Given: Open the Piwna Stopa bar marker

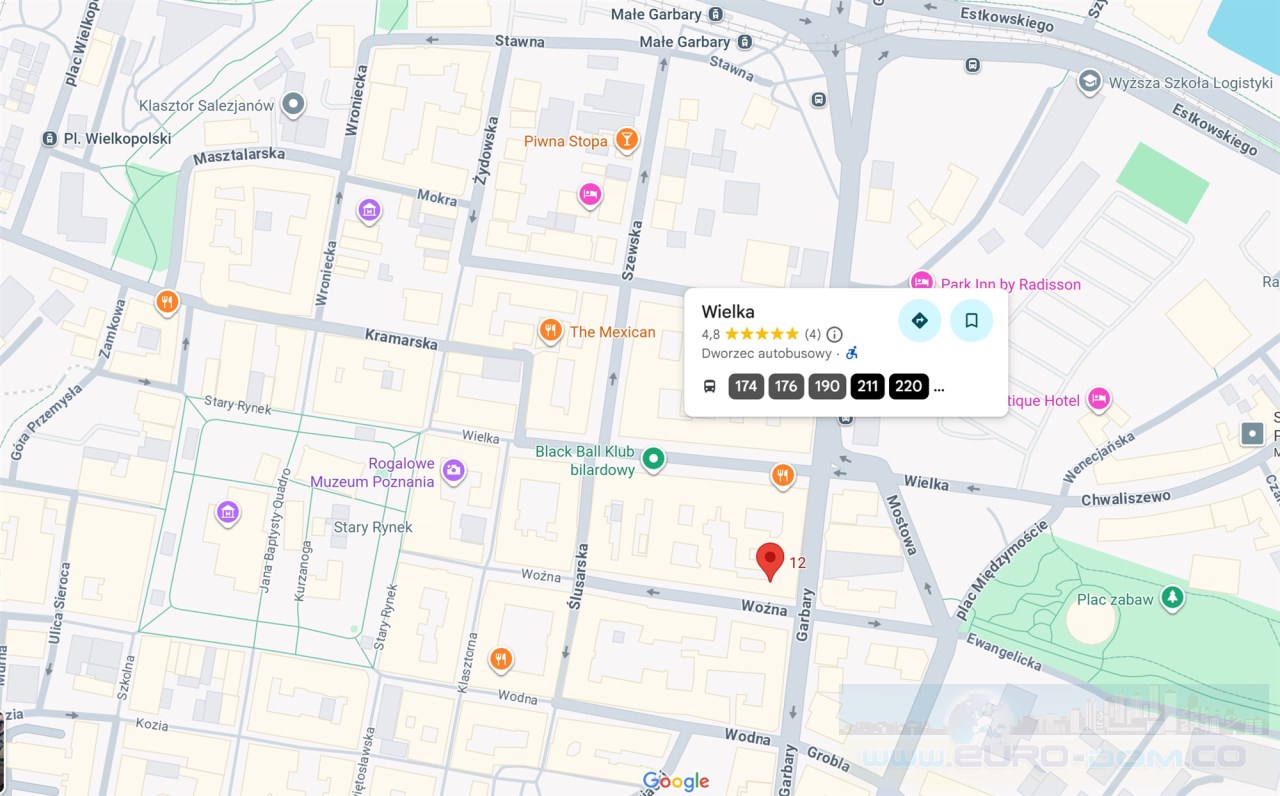Looking at the screenshot, I should tap(626, 140).
